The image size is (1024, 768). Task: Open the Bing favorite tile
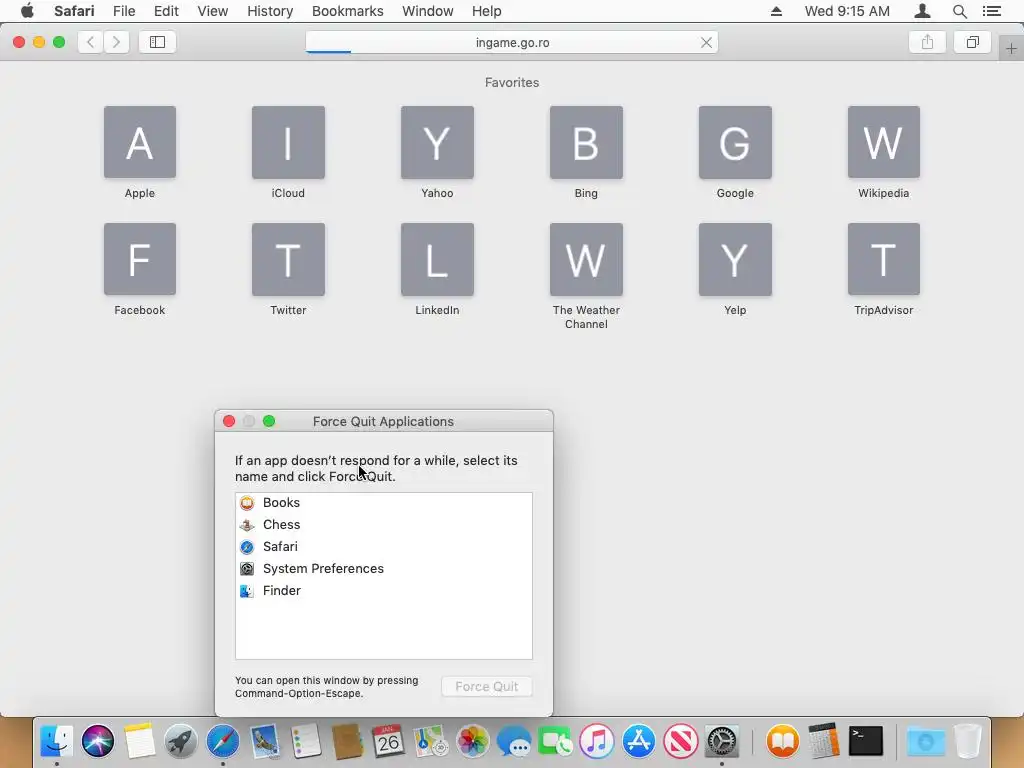(x=586, y=142)
